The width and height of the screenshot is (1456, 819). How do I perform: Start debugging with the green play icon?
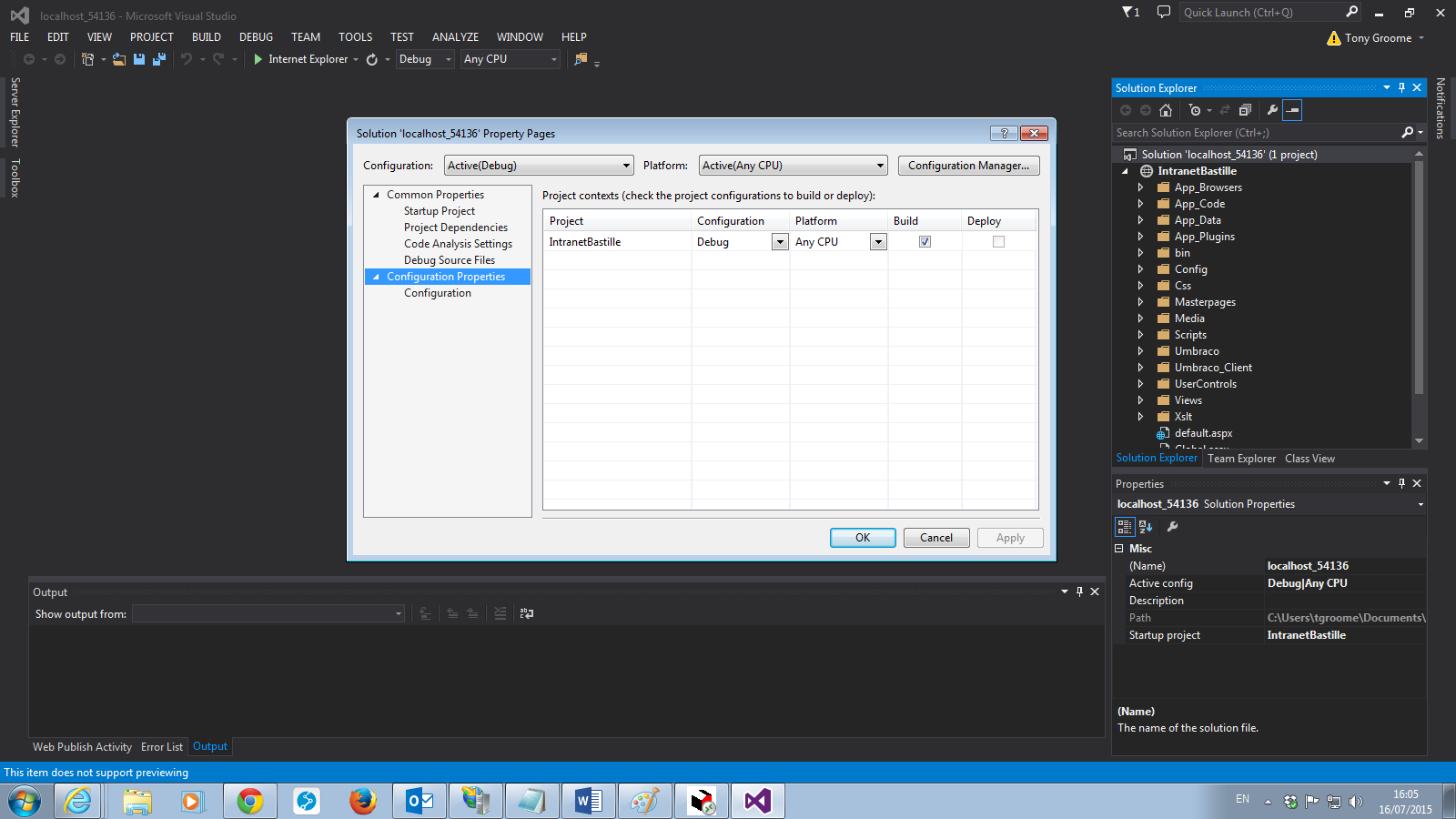[258, 59]
